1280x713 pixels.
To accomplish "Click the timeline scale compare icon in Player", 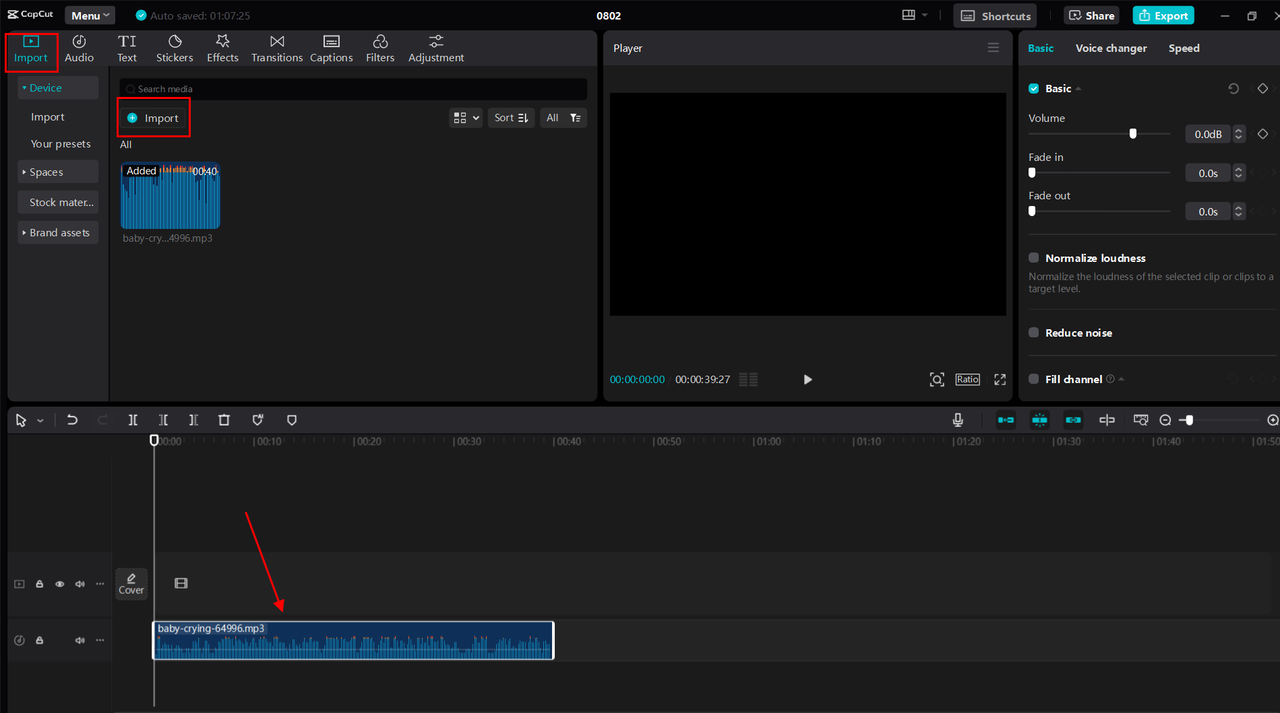I will (748, 380).
